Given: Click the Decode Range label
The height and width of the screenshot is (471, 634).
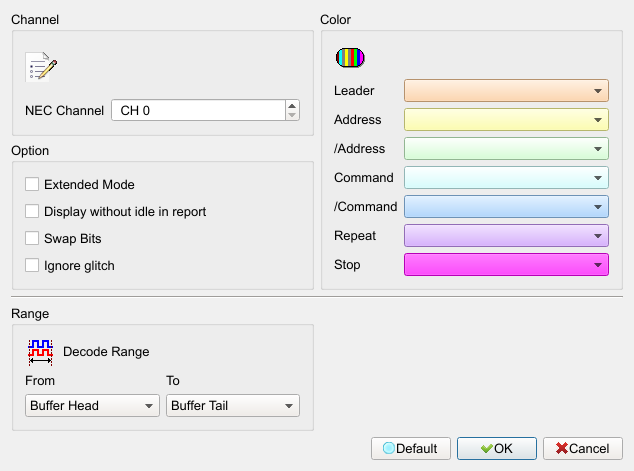Looking at the screenshot, I should tap(106, 352).
